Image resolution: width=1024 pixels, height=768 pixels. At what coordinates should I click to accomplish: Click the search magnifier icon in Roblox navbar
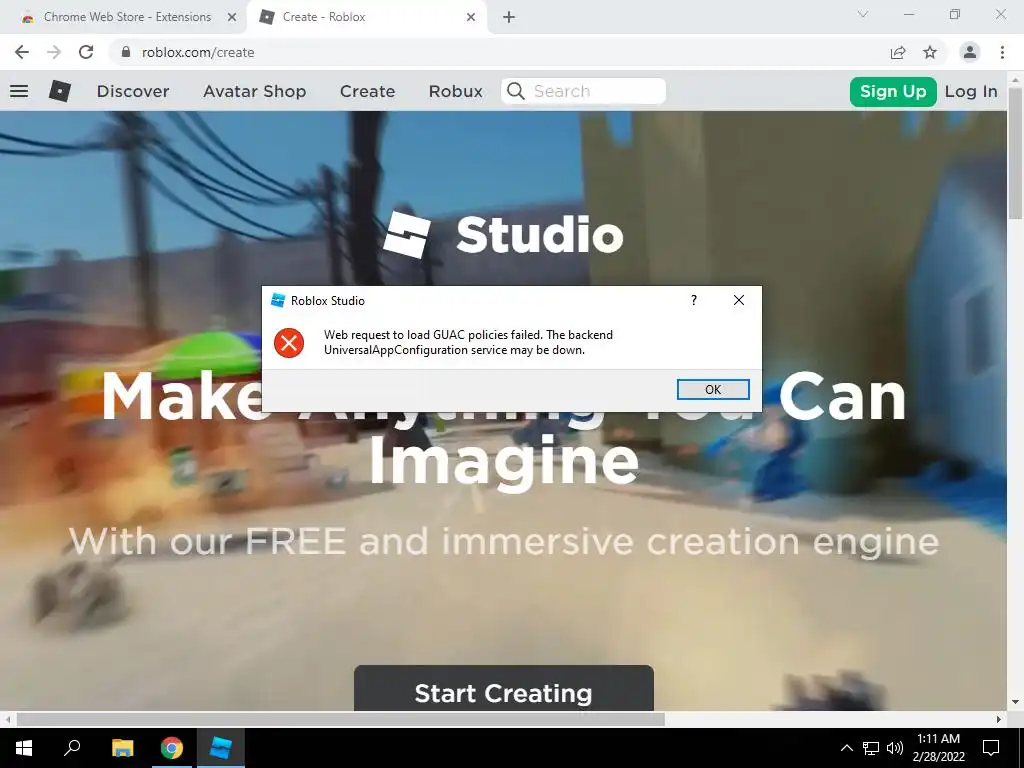[515, 91]
